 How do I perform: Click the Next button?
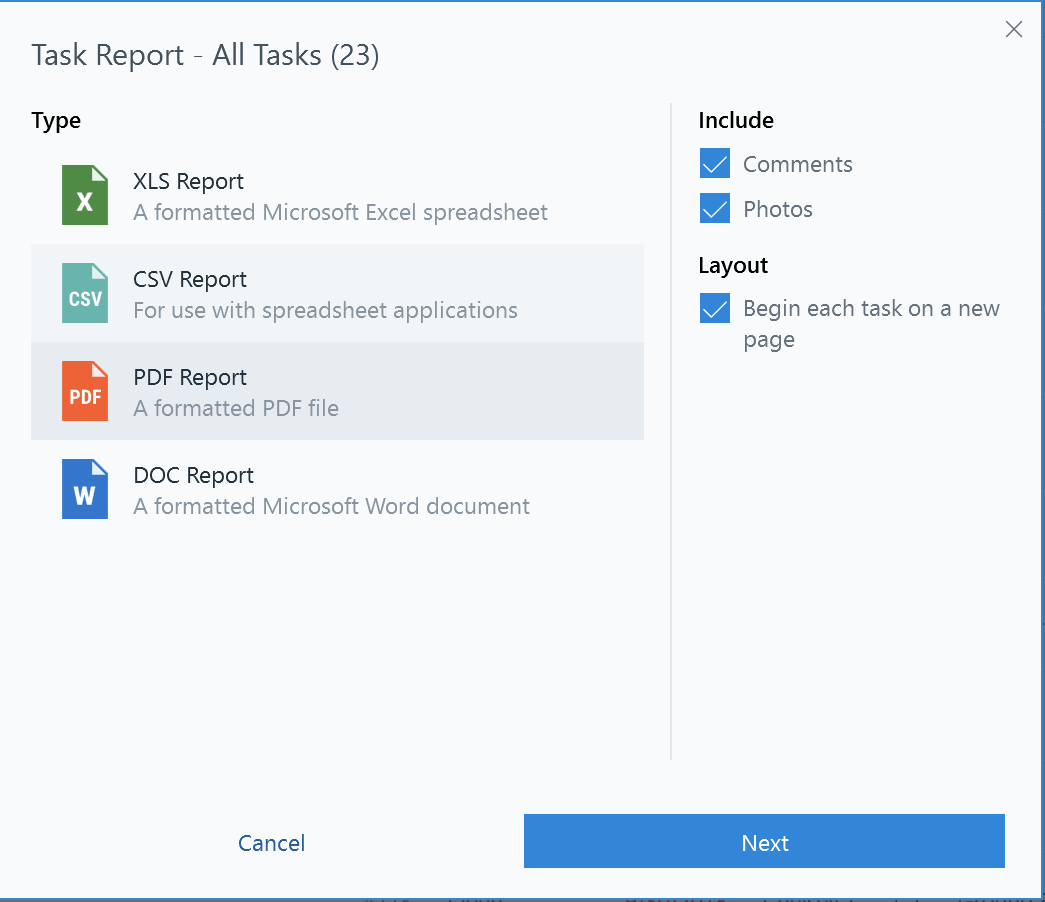tap(764, 841)
